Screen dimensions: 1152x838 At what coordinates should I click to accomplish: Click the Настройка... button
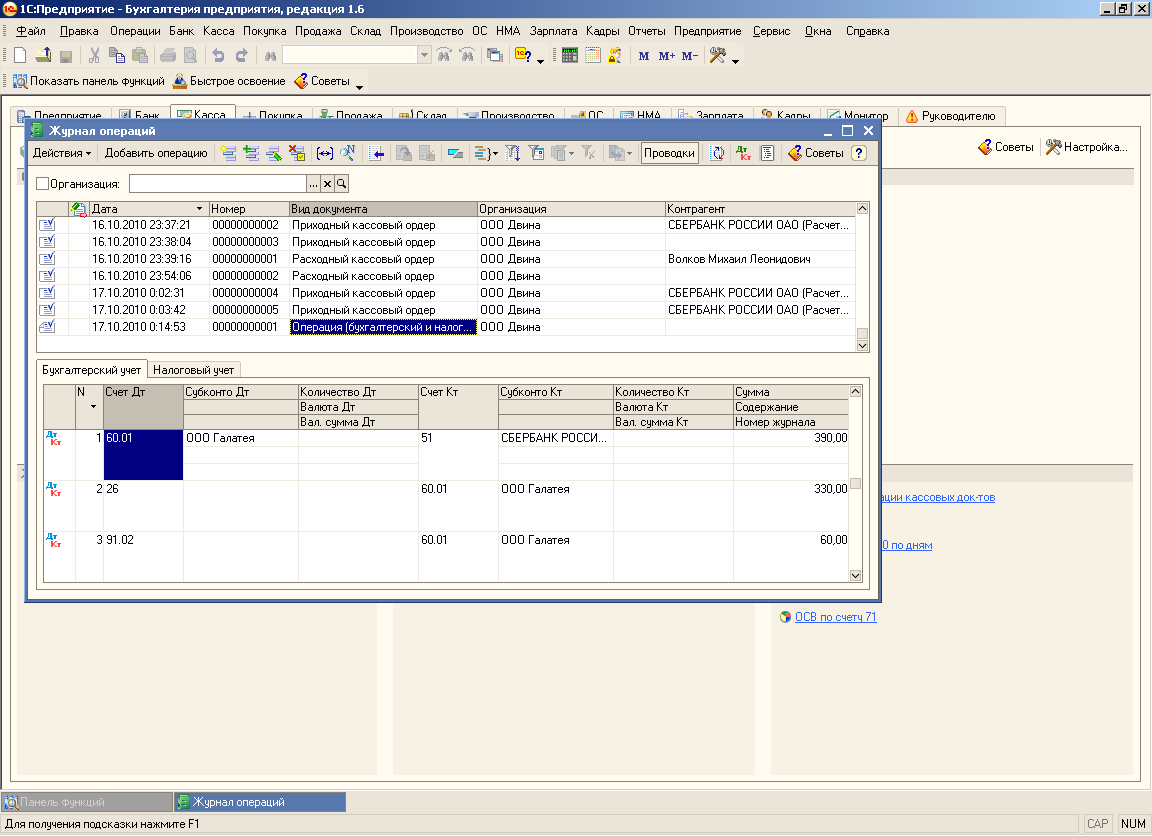click(x=1086, y=147)
